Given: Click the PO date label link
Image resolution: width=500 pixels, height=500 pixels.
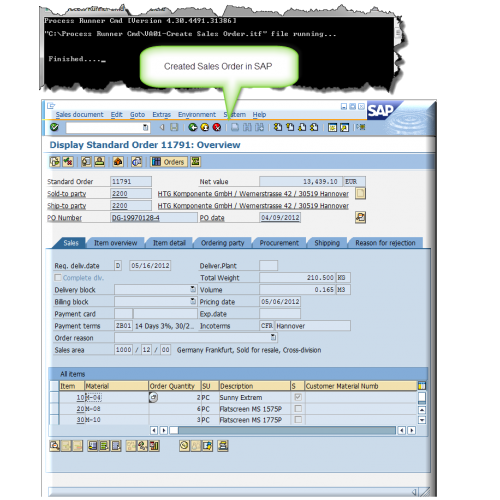Looking at the screenshot, I should 212,218.
